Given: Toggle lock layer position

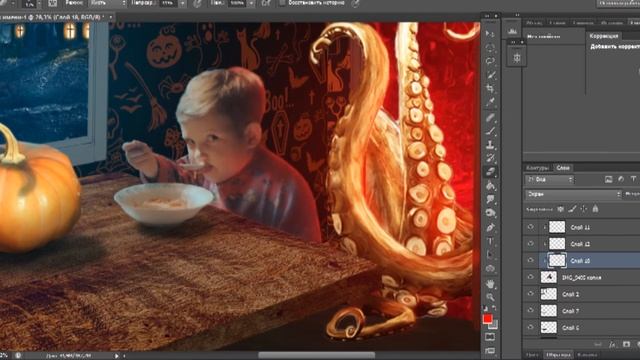Looking at the screenshot, I should coord(584,209).
